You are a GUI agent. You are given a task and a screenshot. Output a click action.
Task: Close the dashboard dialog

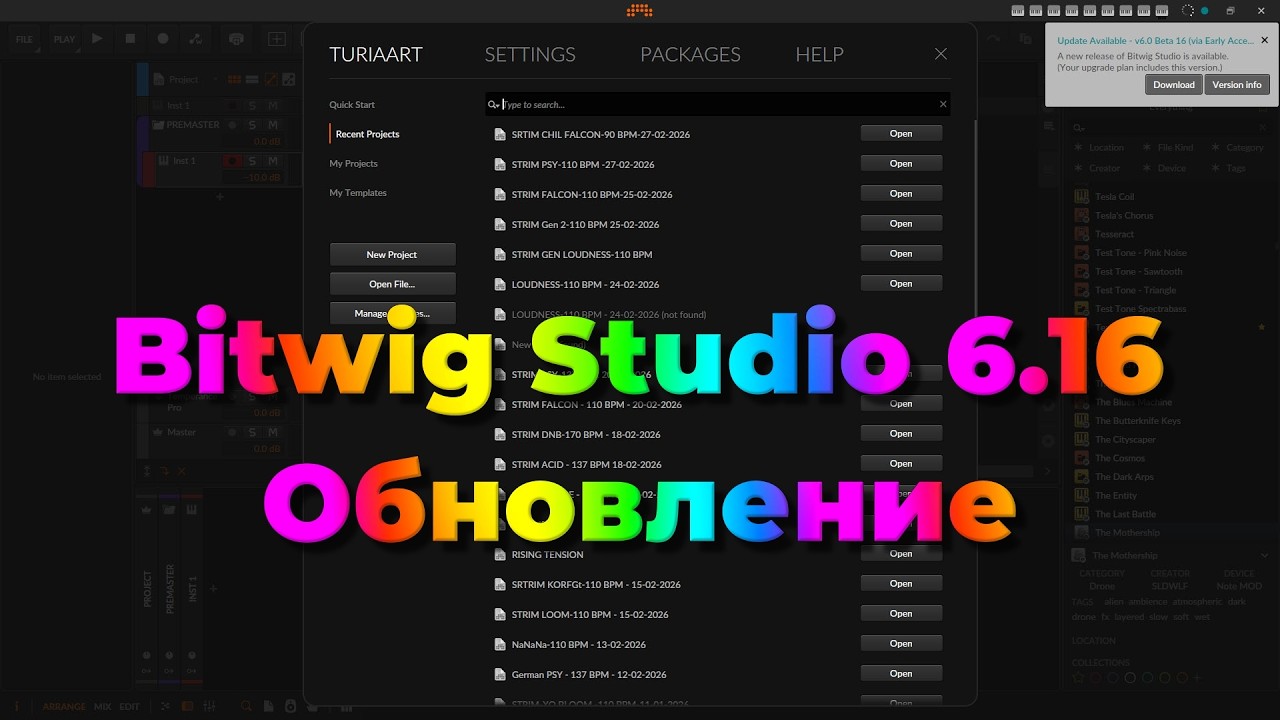coord(940,54)
